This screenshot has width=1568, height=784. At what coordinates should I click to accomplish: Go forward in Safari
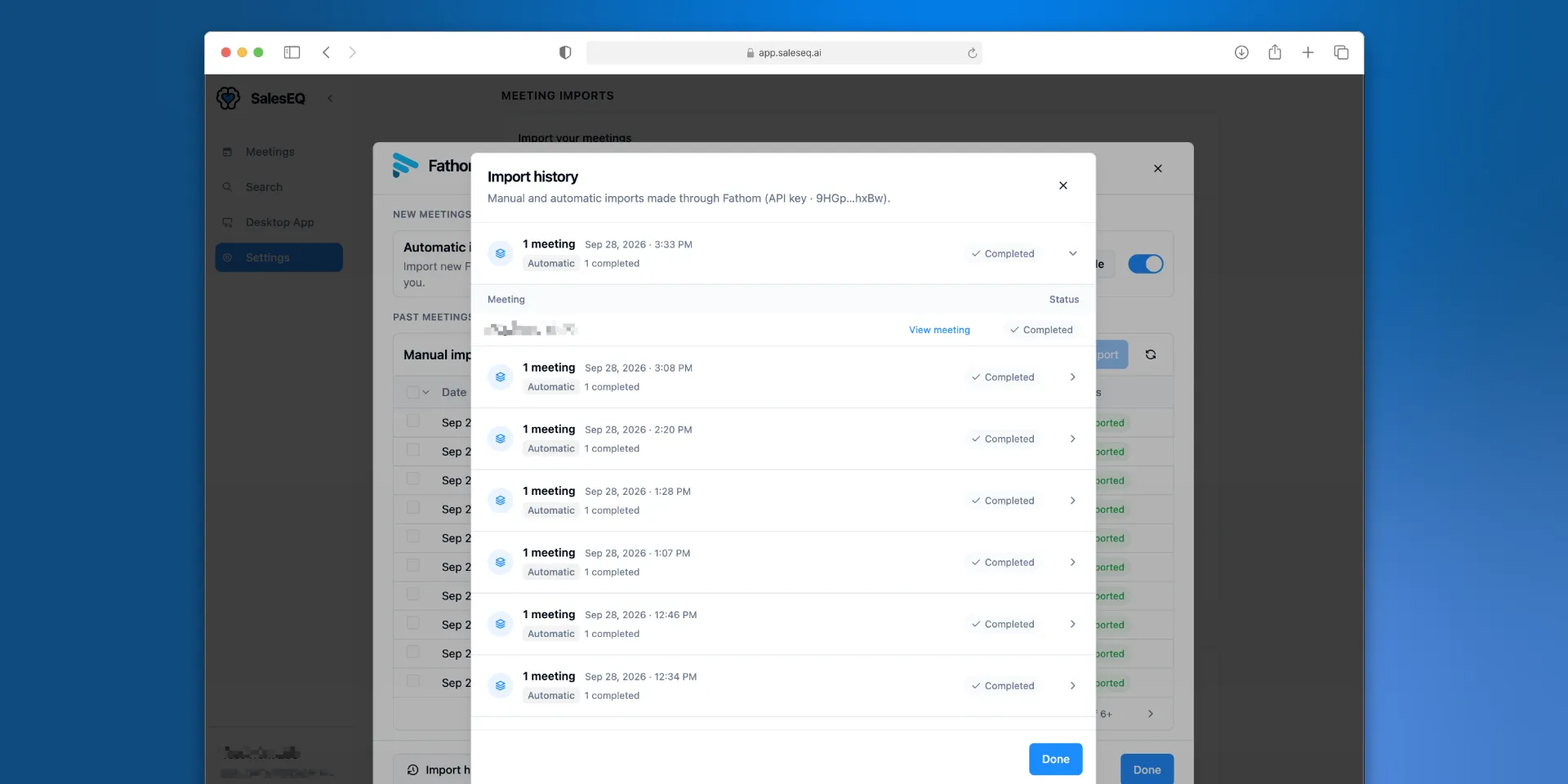[353, 52]
